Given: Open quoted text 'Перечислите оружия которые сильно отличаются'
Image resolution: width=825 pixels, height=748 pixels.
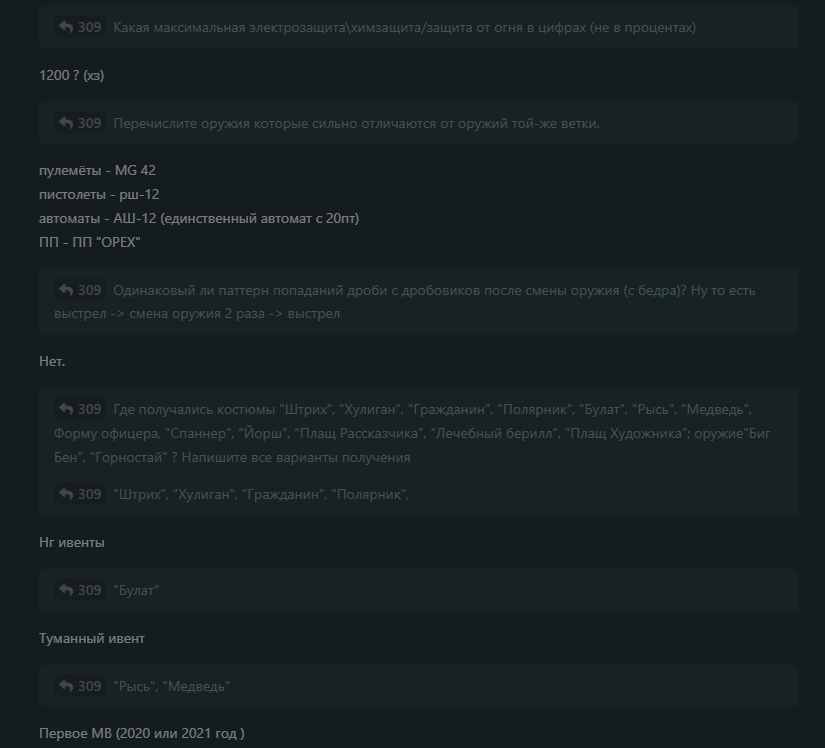Looking at the screenshot, I should [x=356, y=123].
